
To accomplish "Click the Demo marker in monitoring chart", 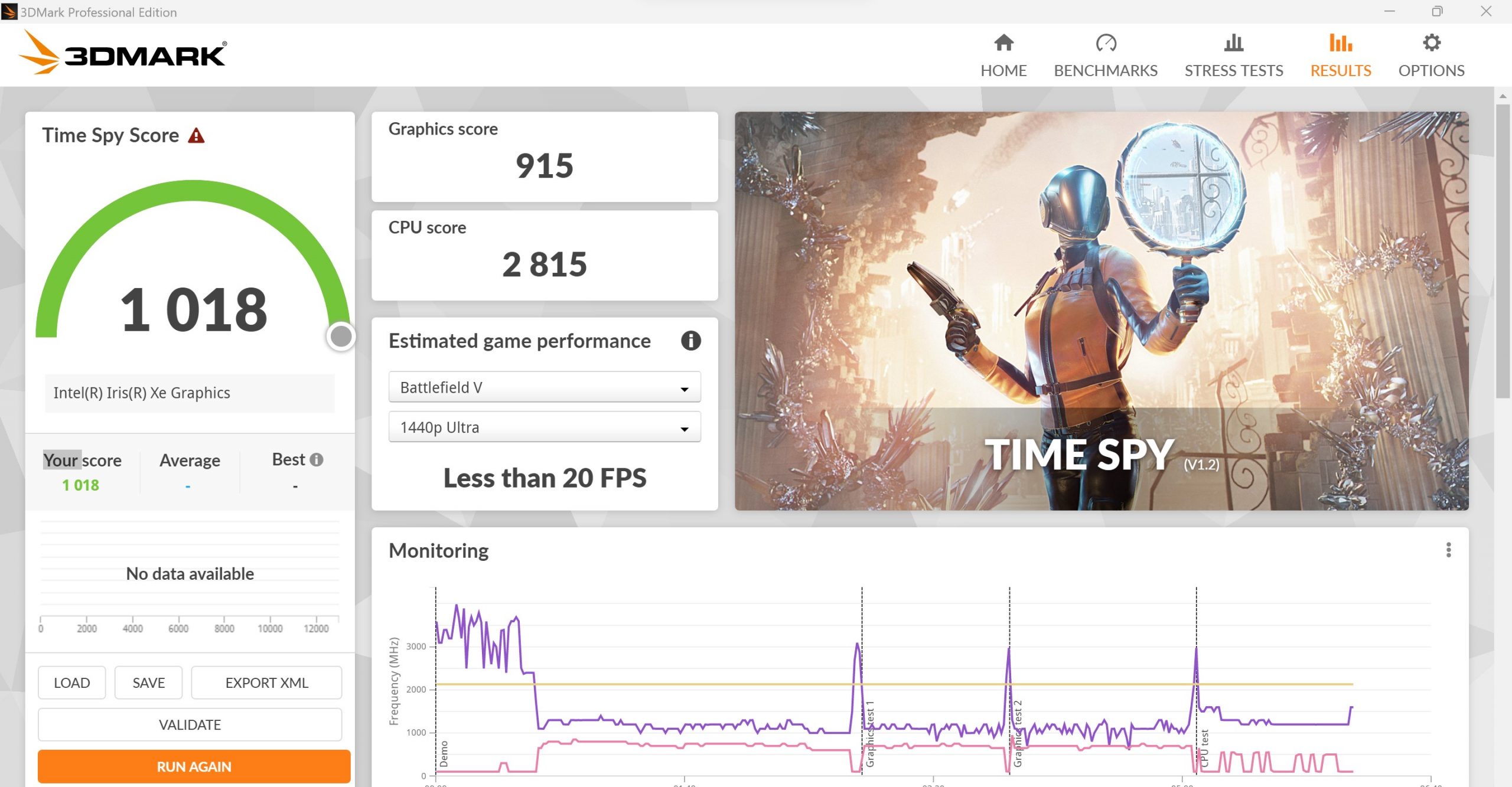I will click(x=444, y=753).
